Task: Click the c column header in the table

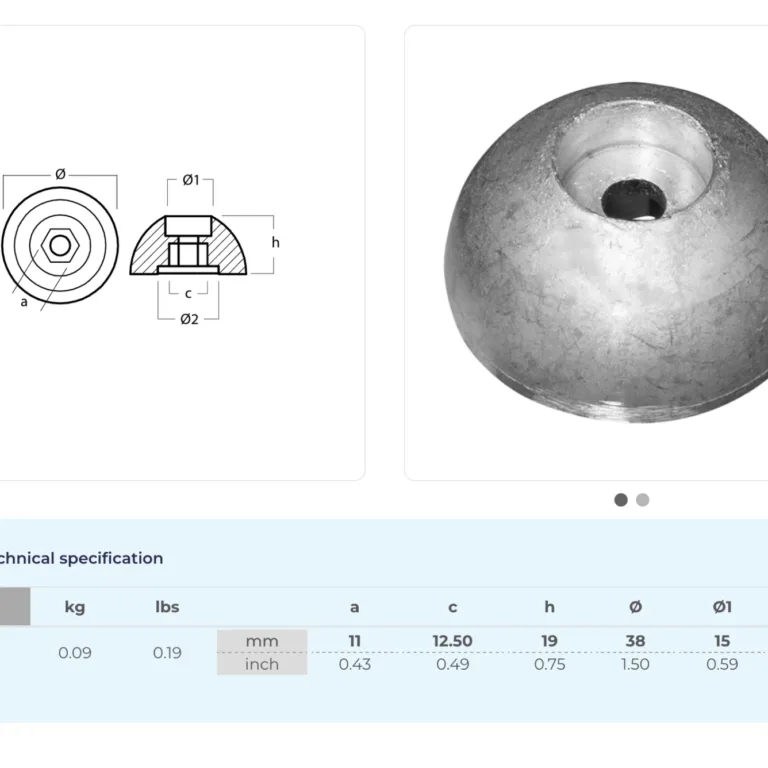Action: click(x=452, y=607)
